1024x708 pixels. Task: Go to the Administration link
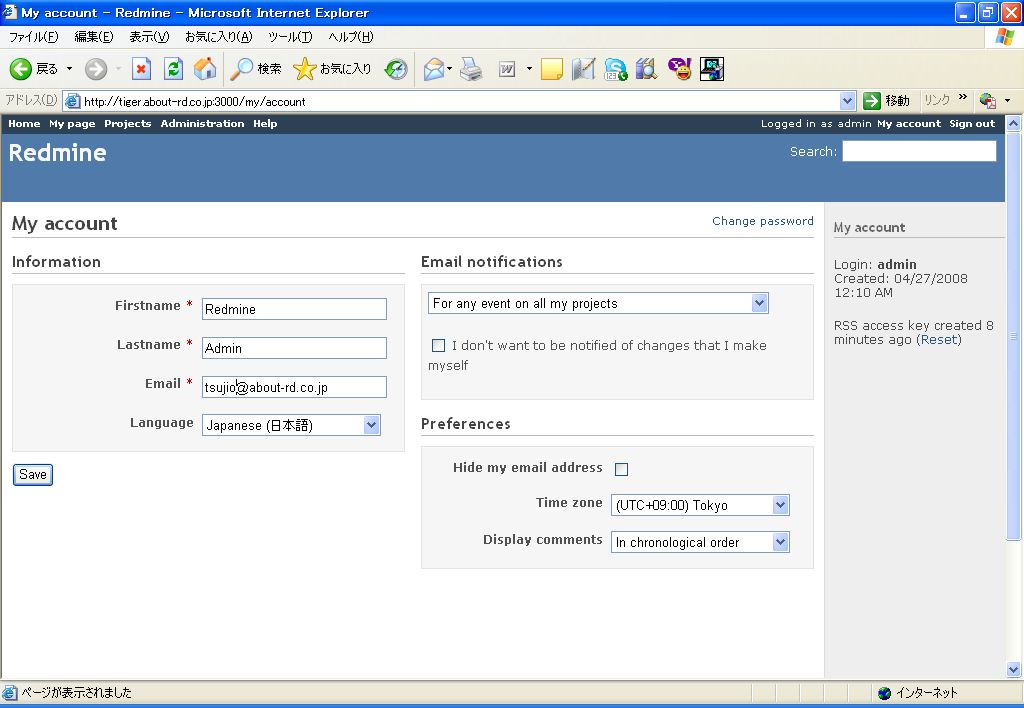(x=202, y=123)
